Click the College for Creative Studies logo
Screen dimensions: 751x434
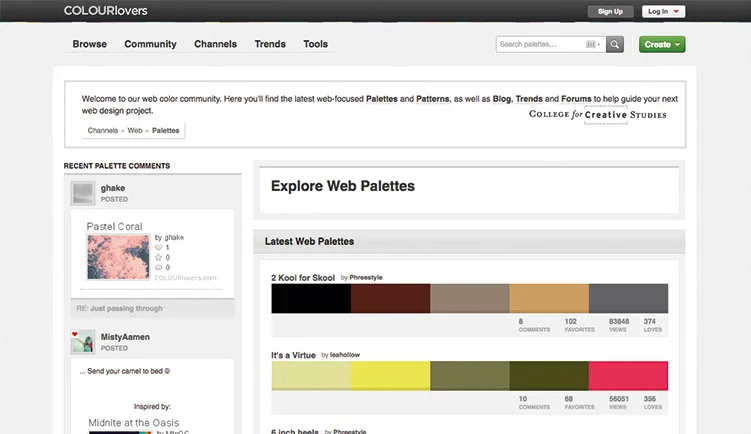(x=598, y=115)
